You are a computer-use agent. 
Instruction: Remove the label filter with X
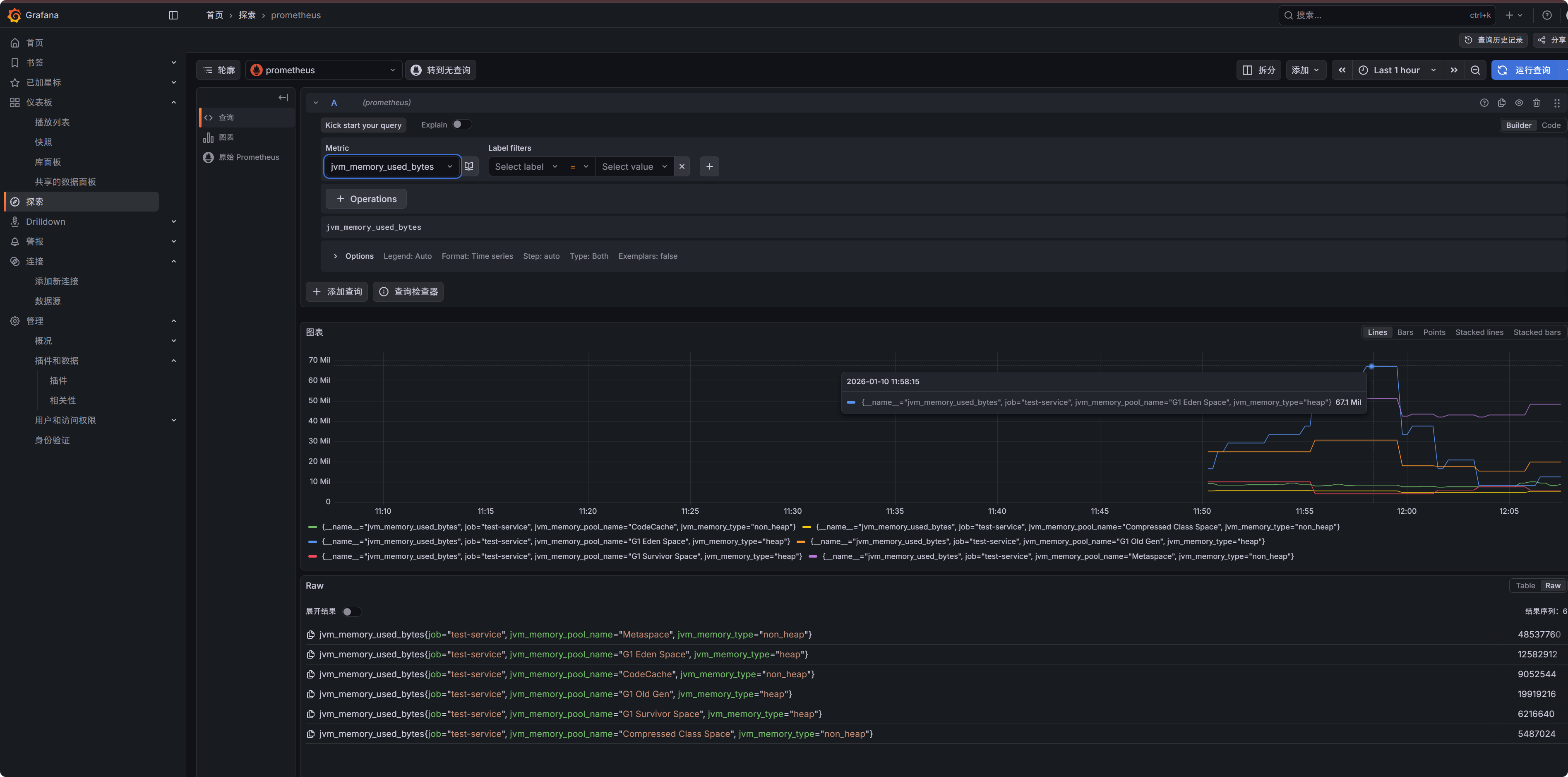point(682,166)
